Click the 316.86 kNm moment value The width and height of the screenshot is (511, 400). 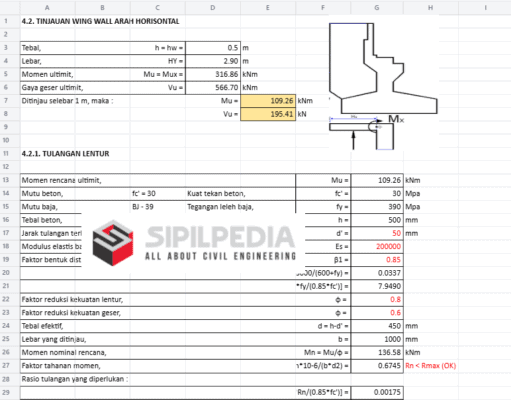(x=213, y=74)
